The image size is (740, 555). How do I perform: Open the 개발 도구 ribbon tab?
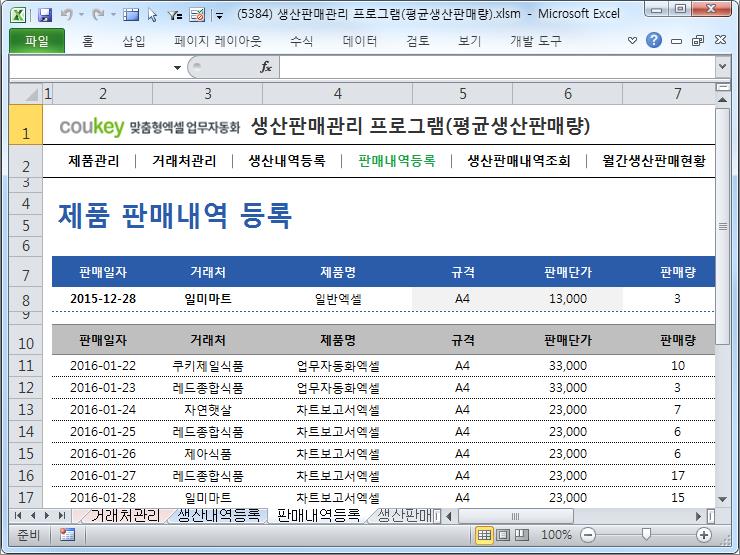[536, 42]
